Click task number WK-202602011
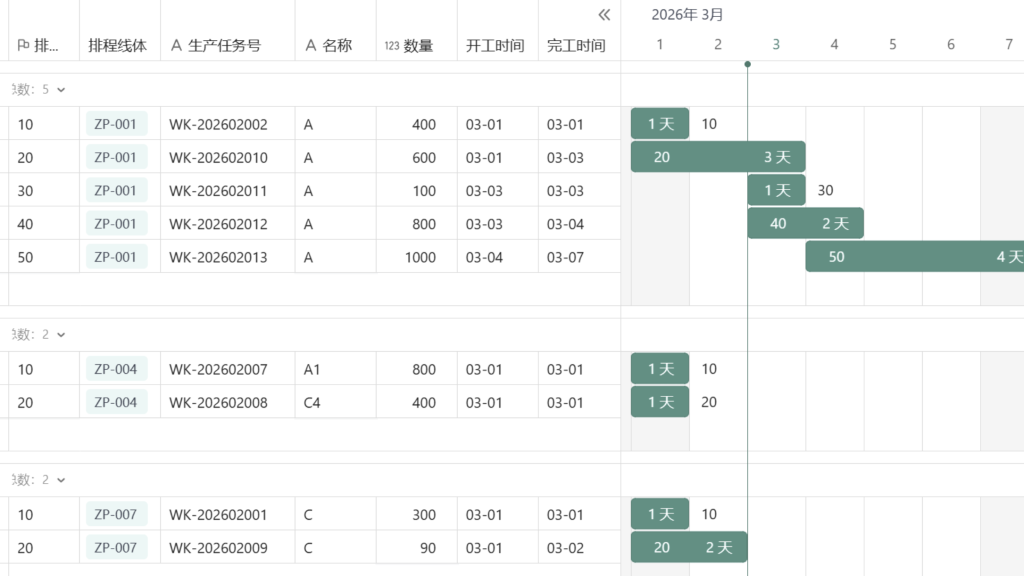The height and width of the screenshot is (576, 1024). [x=218, y=191]
